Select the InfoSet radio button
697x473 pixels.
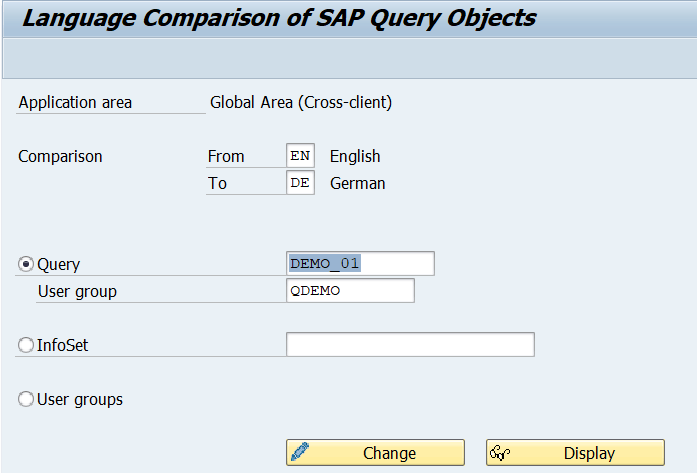coord(26,345)
